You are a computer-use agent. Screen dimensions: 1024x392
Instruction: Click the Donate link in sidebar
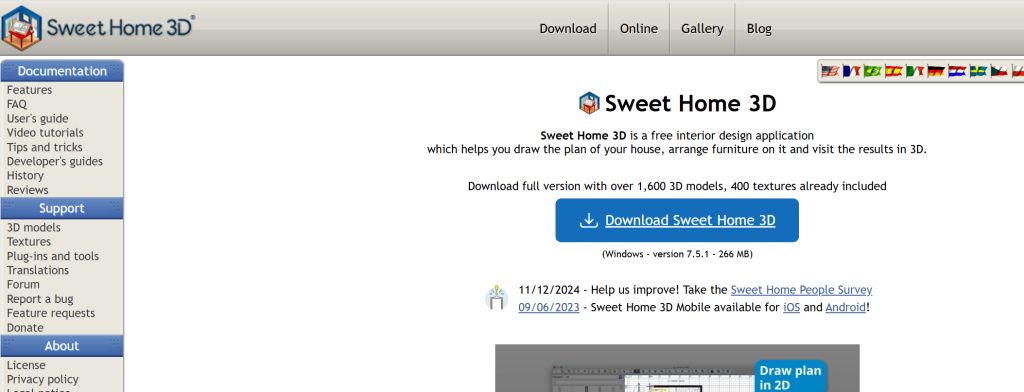(x=25, y=328)
